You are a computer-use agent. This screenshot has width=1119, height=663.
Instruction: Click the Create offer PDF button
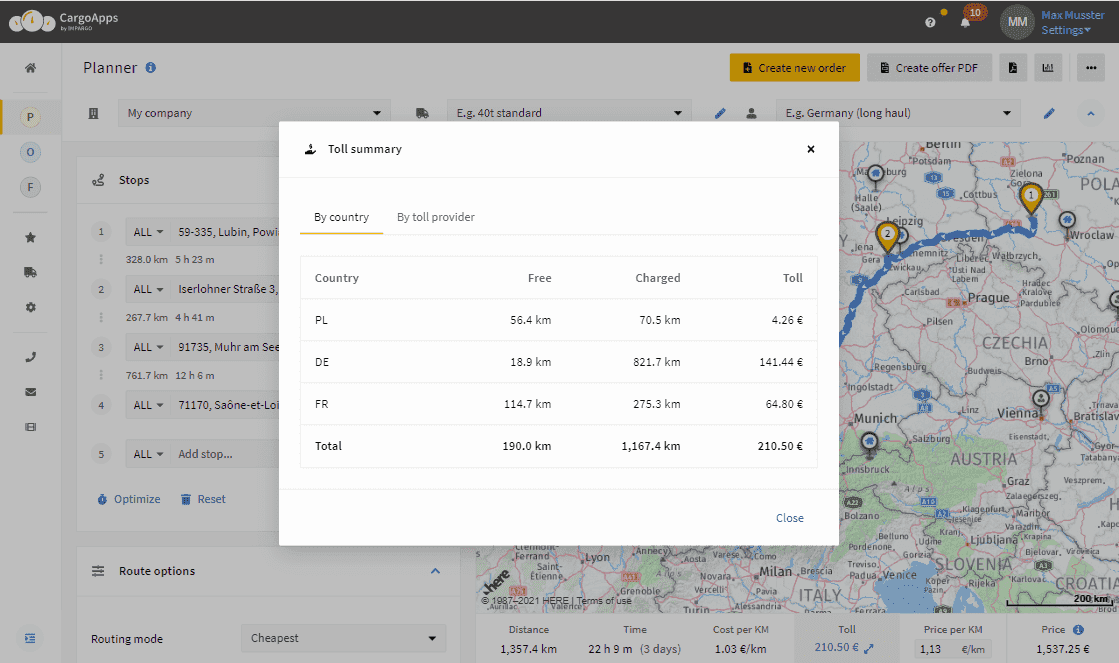click(x=929, y=68)
